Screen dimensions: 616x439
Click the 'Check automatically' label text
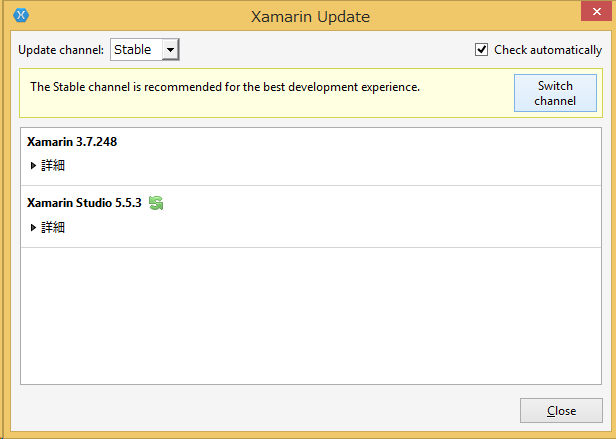pos(548,50)
